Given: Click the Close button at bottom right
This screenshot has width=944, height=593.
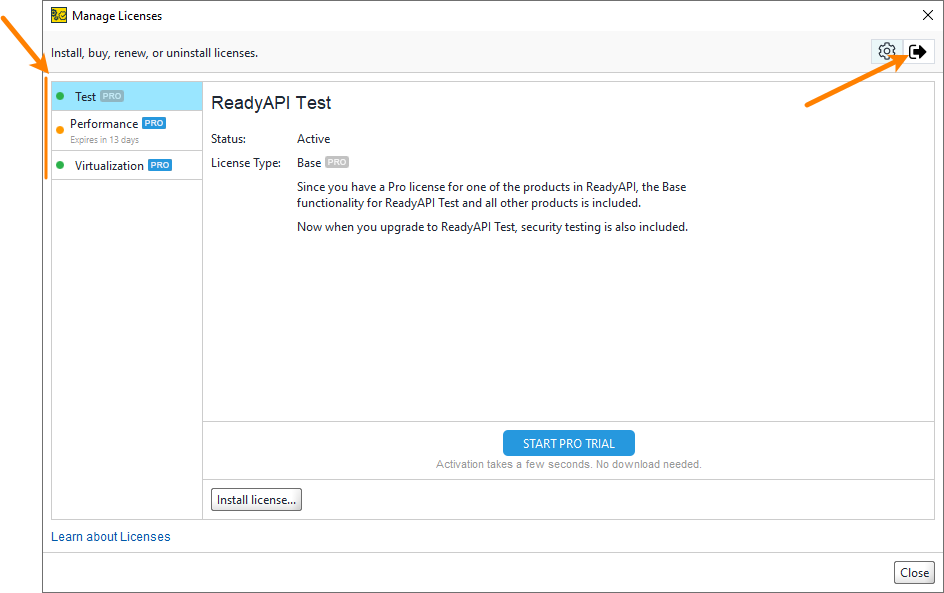Looking at the screenshot, I should click(914, 573).
